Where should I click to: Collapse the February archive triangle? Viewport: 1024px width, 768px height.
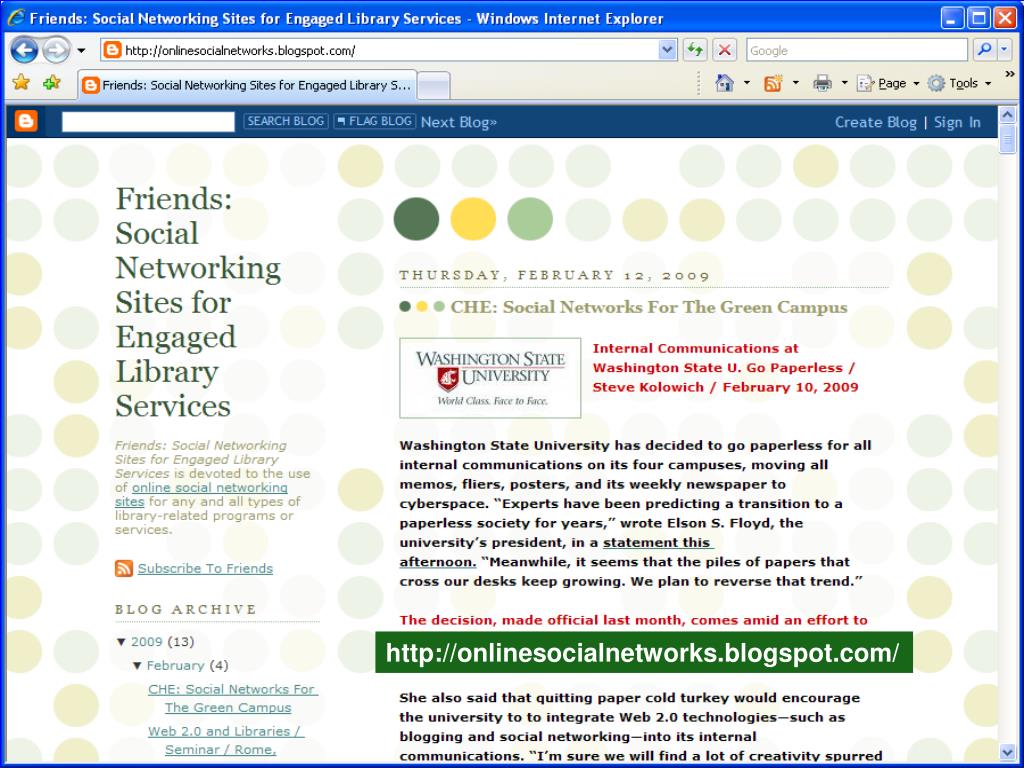tap(137, 665)
